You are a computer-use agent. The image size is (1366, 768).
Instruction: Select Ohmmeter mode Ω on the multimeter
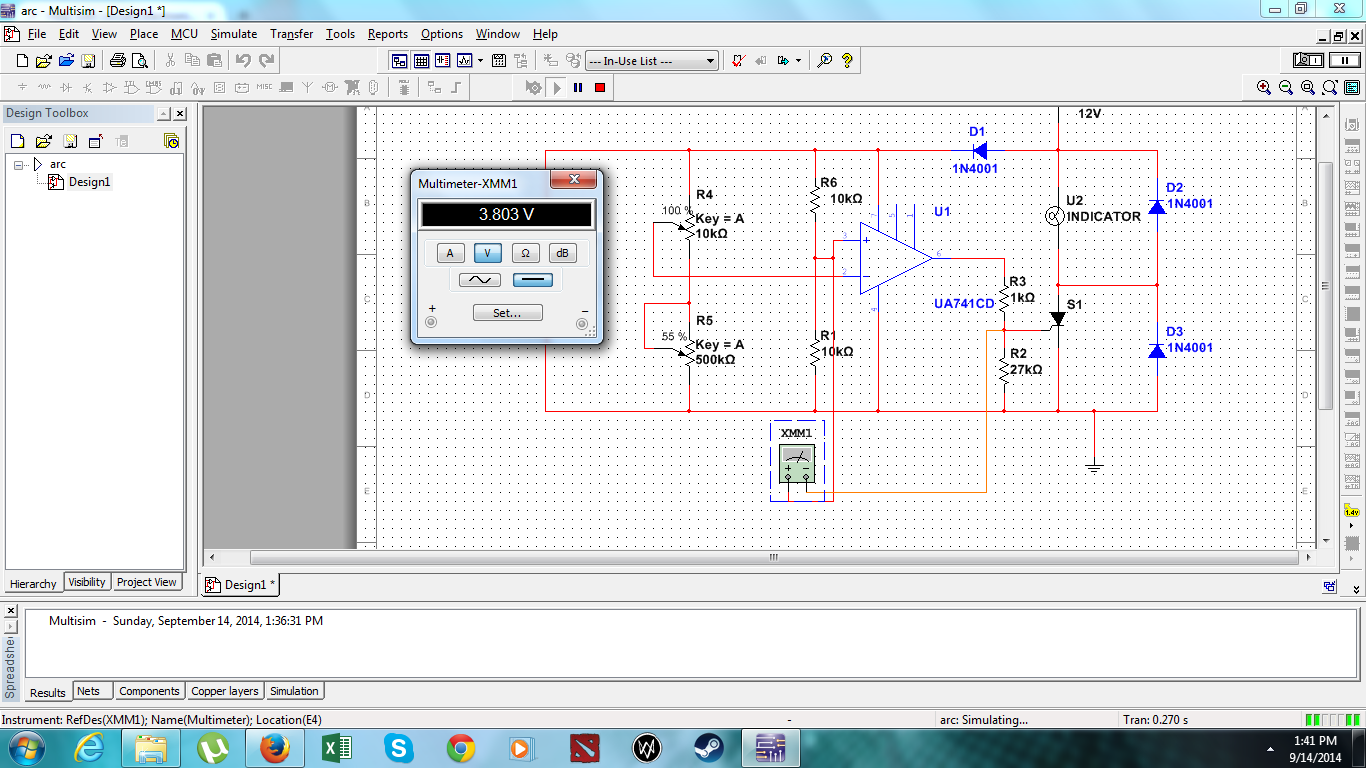point(525,253)
